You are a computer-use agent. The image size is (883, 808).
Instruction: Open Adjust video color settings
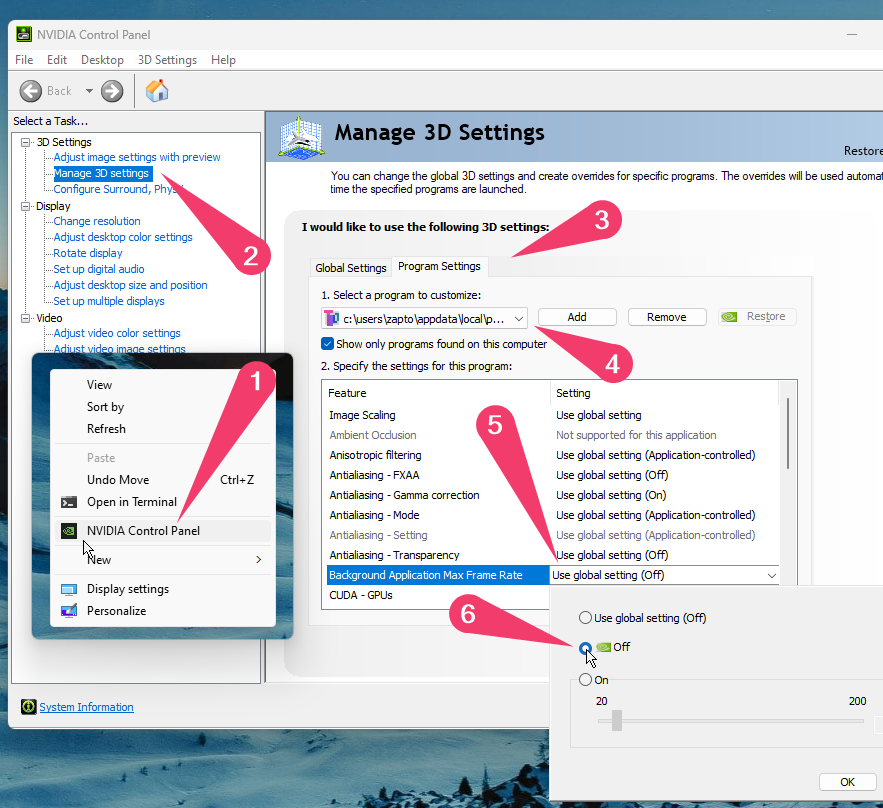pyautogui.click(x=117, y=333)
